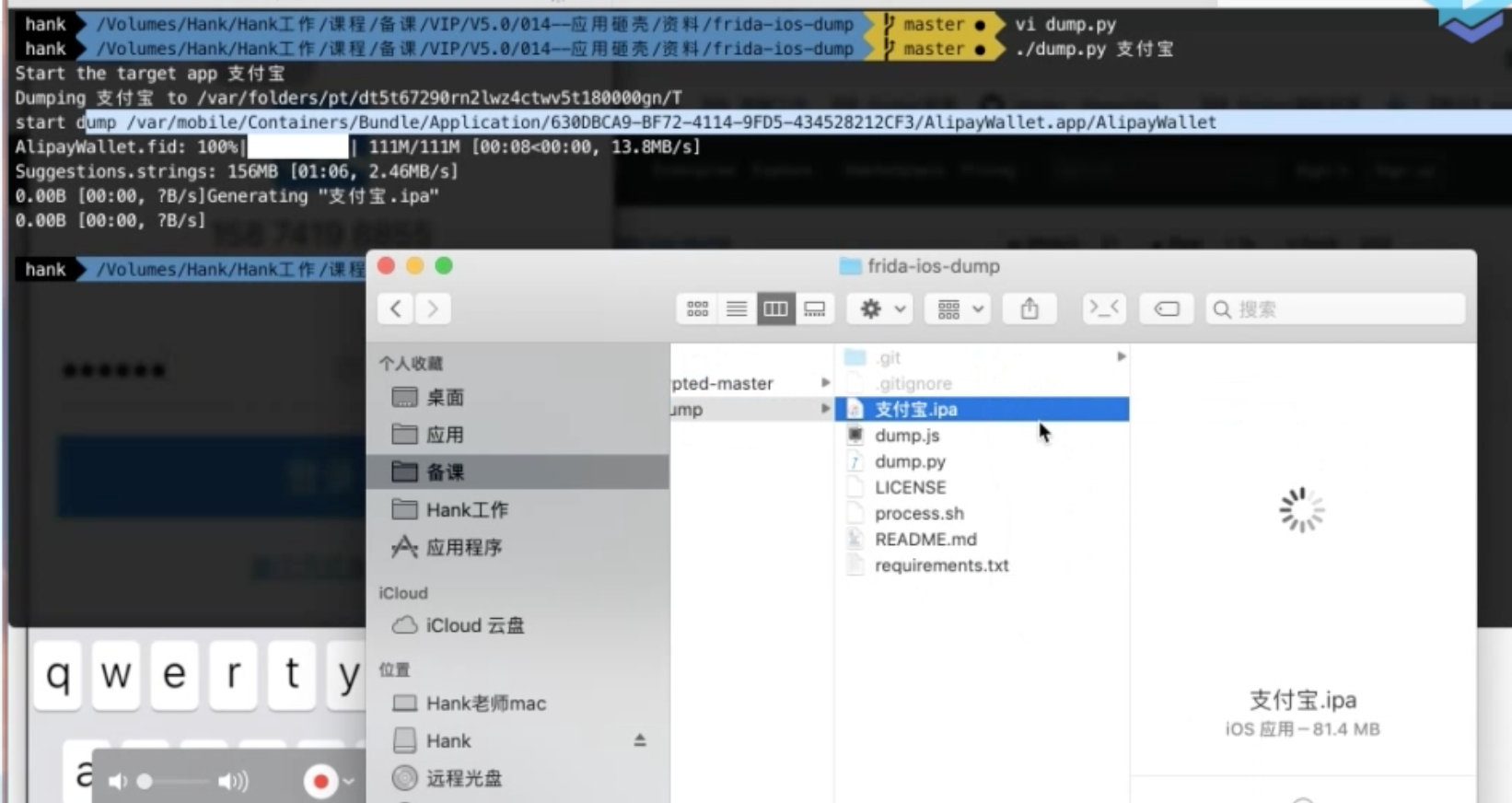The height and width of the screenshot is (803, 1512).
Task: Tap the q key on keyboard
Action: [x=57, y=675]
